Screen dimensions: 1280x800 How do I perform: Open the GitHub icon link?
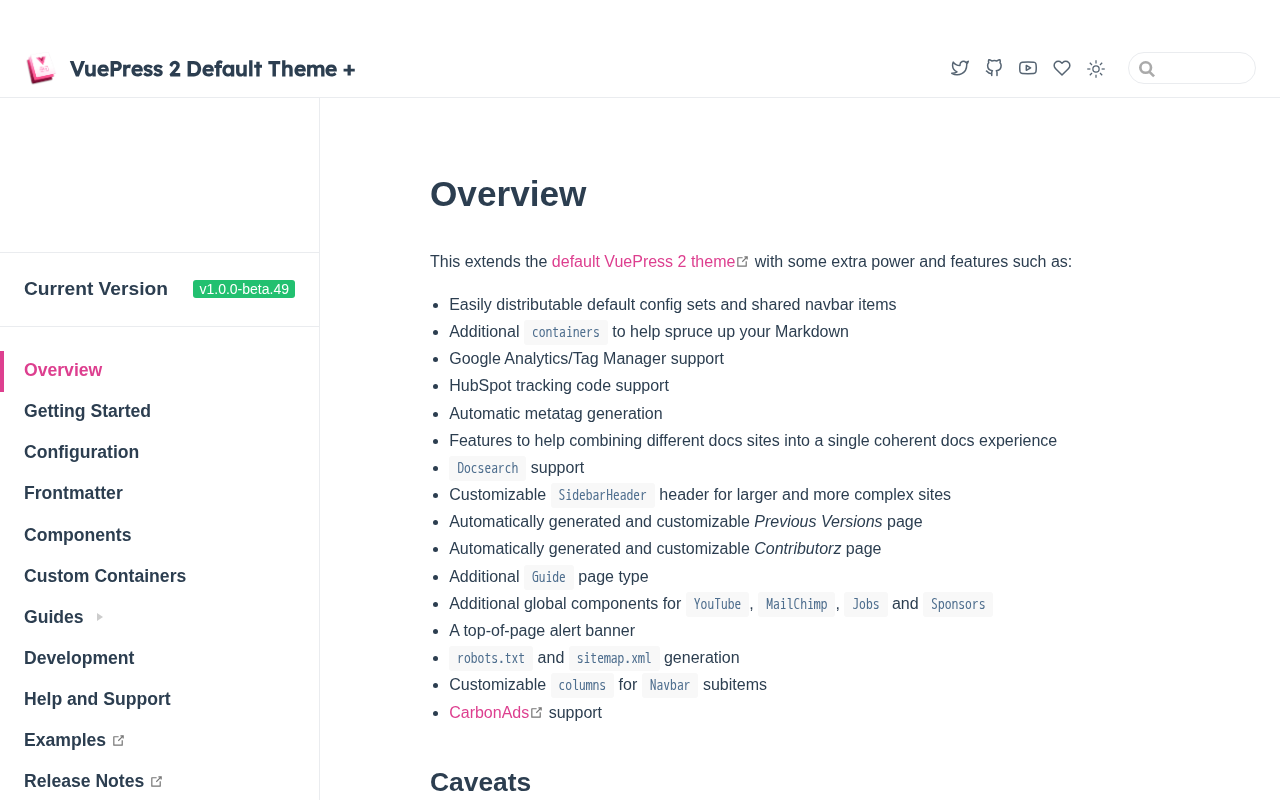coord(994,68)
